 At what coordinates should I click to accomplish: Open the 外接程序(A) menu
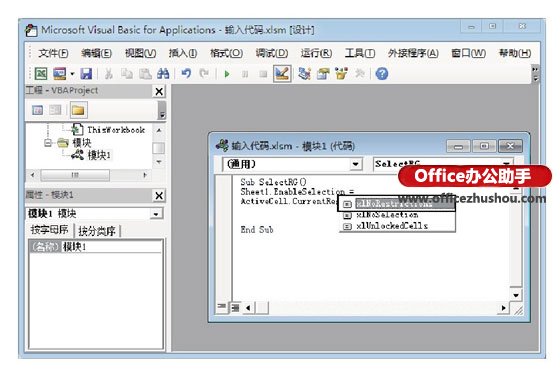[x=413, y=53]
